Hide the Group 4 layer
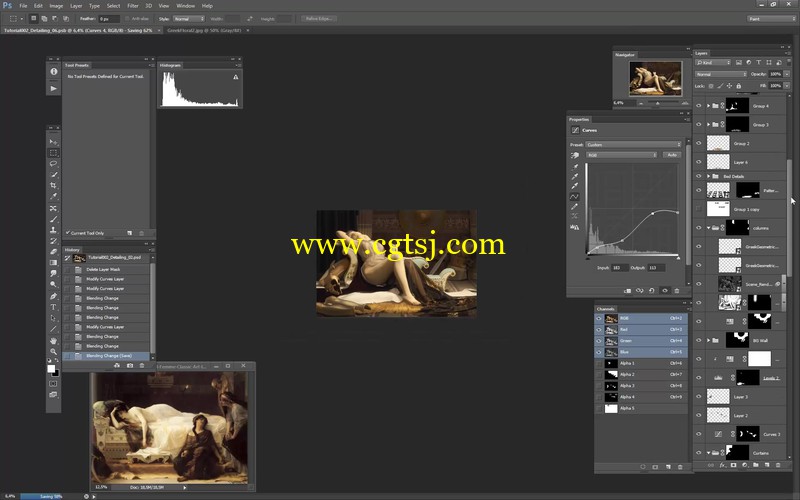Screen dimensions: 800x500 pyautogui.click(x=699, y=106)
